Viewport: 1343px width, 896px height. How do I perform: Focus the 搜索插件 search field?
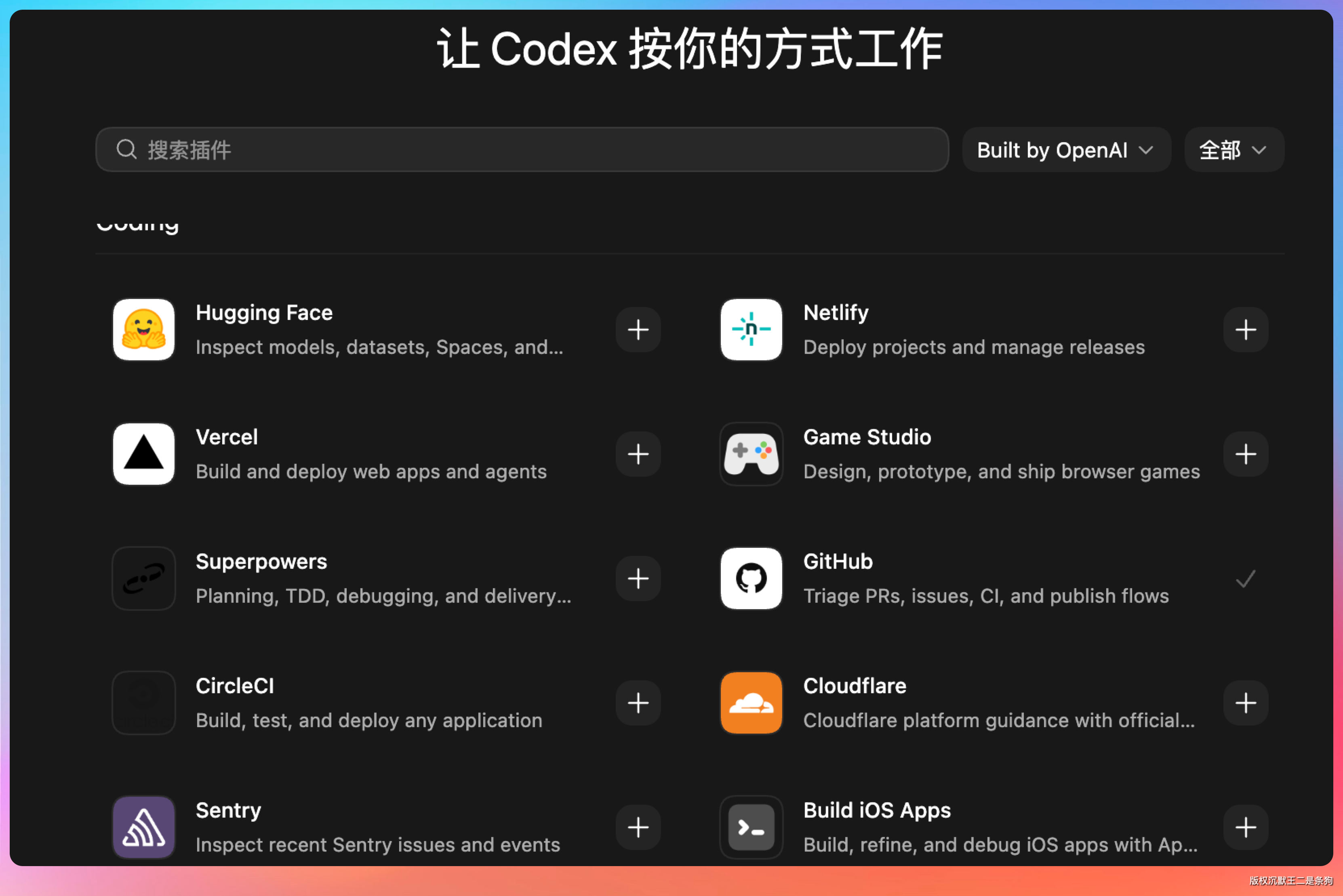point(514,150)
